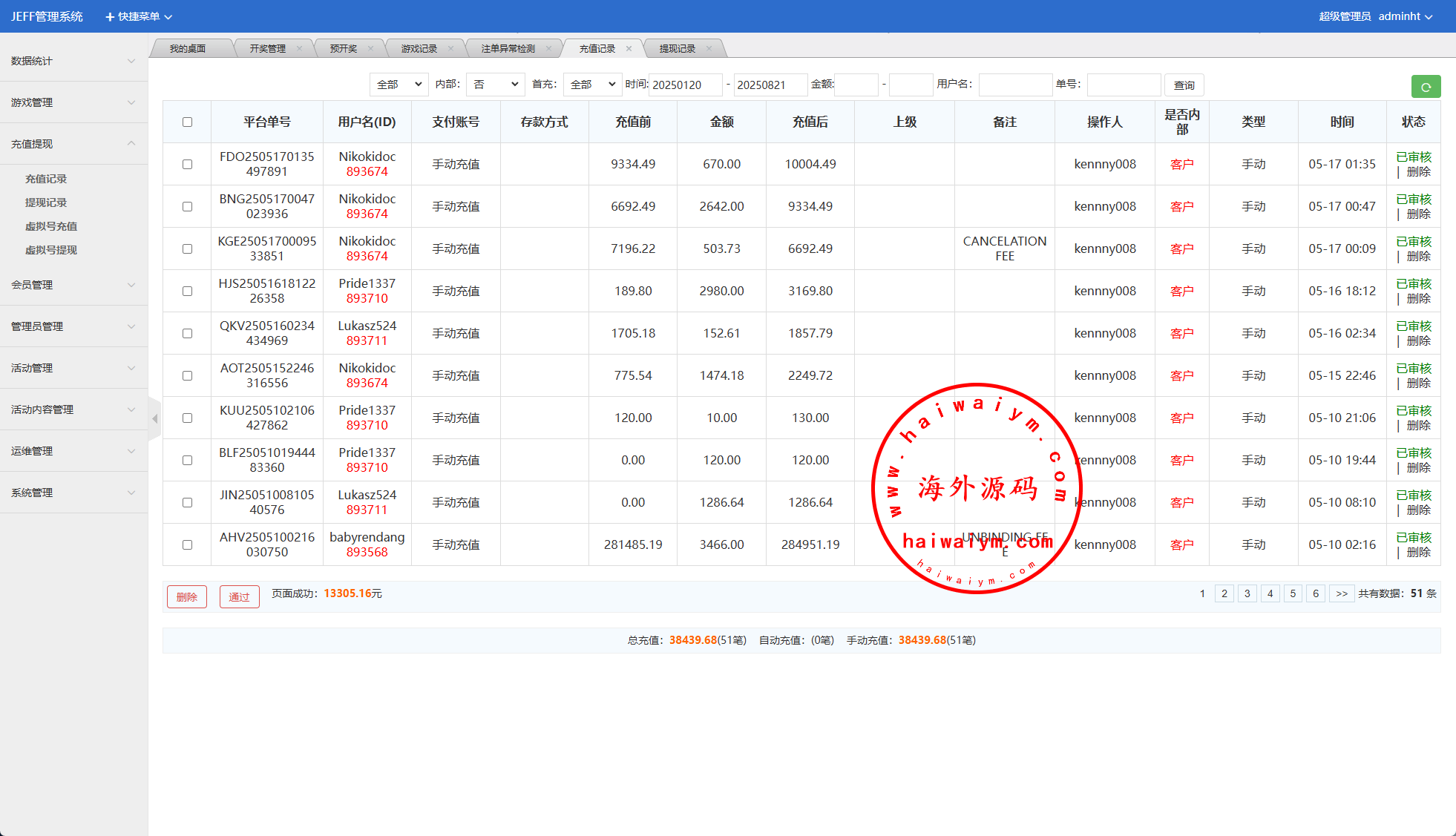Screen dimensions: 1456x836
Task: Close the 游戏记录 tab's X icon
Action: click(450, 49)
